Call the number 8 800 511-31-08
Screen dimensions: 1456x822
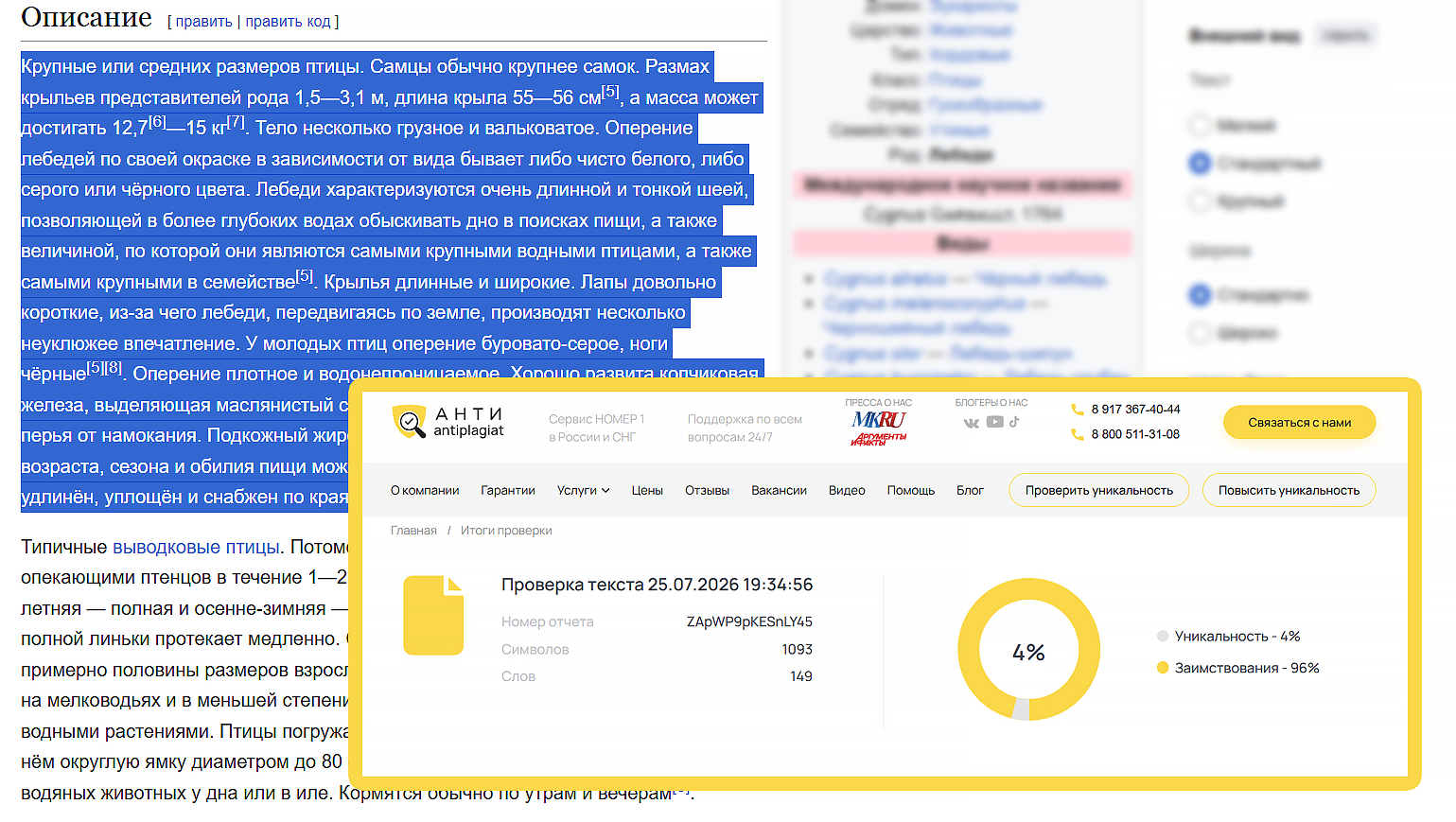pos(1135,434)
